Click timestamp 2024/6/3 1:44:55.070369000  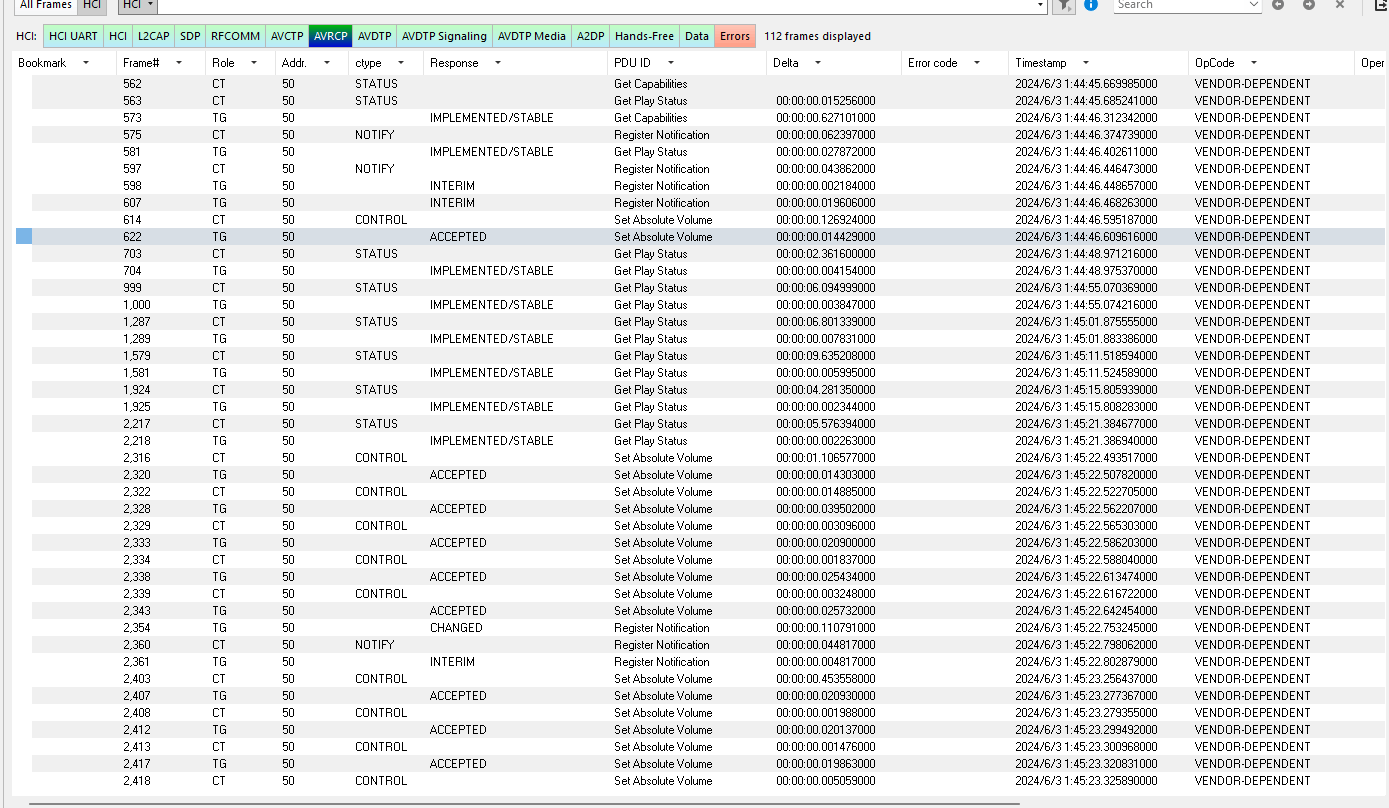pyautogui.click(x=1086, y=288)
